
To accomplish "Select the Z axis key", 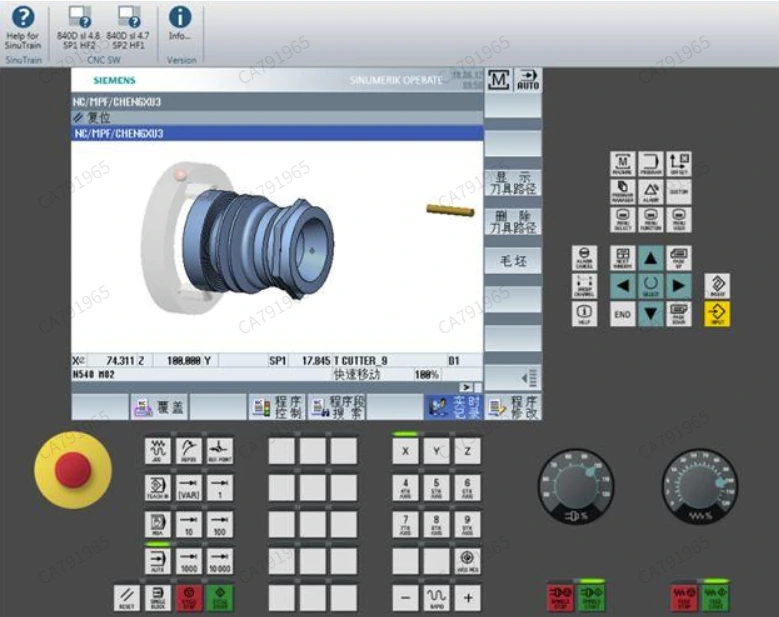I will [x=467, y=451].
